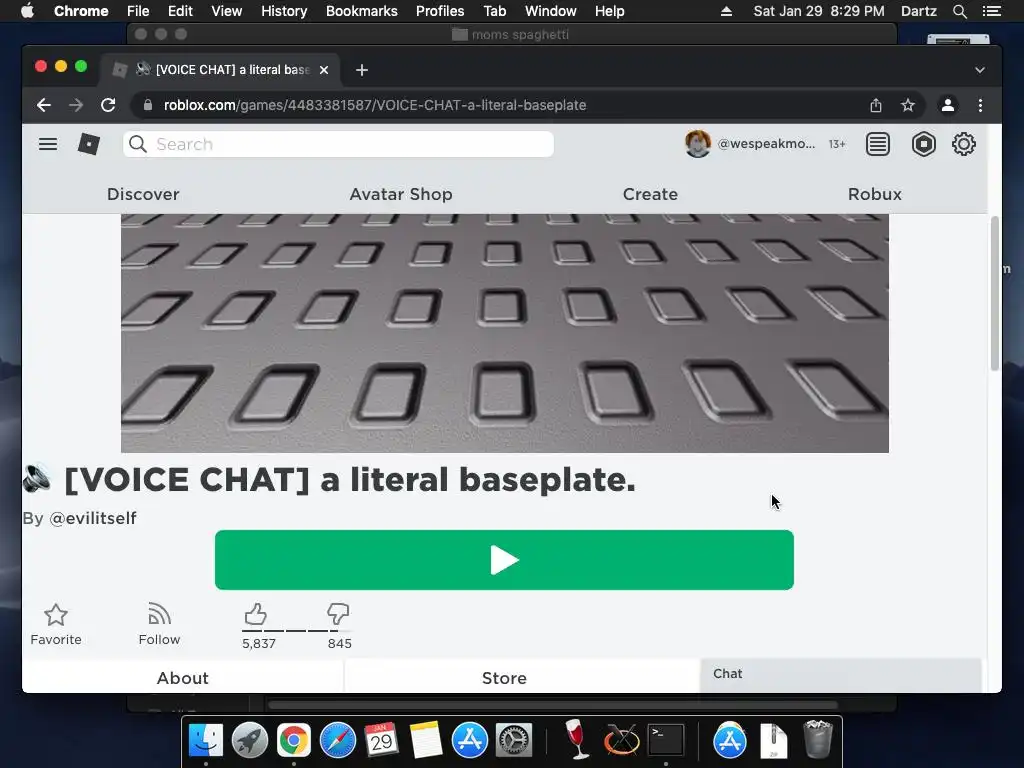
Task: Open the wespeakmo avatar profile picture
Action: (697, 144)
